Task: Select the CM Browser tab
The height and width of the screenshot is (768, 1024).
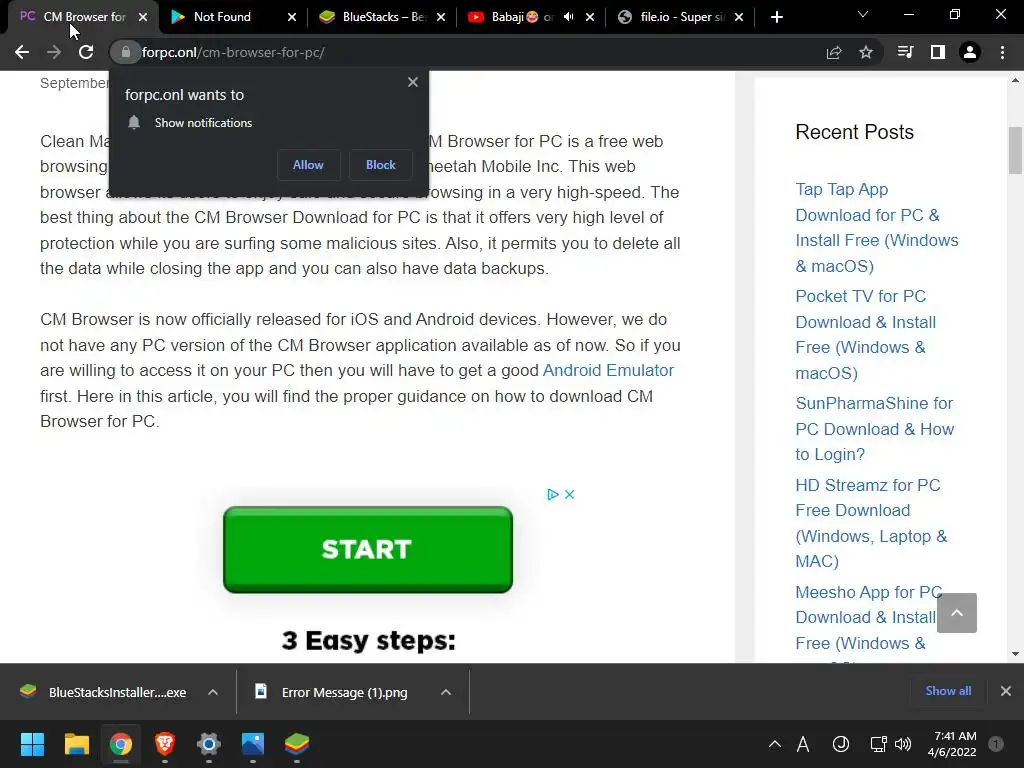Action: (x=84, y=17)
